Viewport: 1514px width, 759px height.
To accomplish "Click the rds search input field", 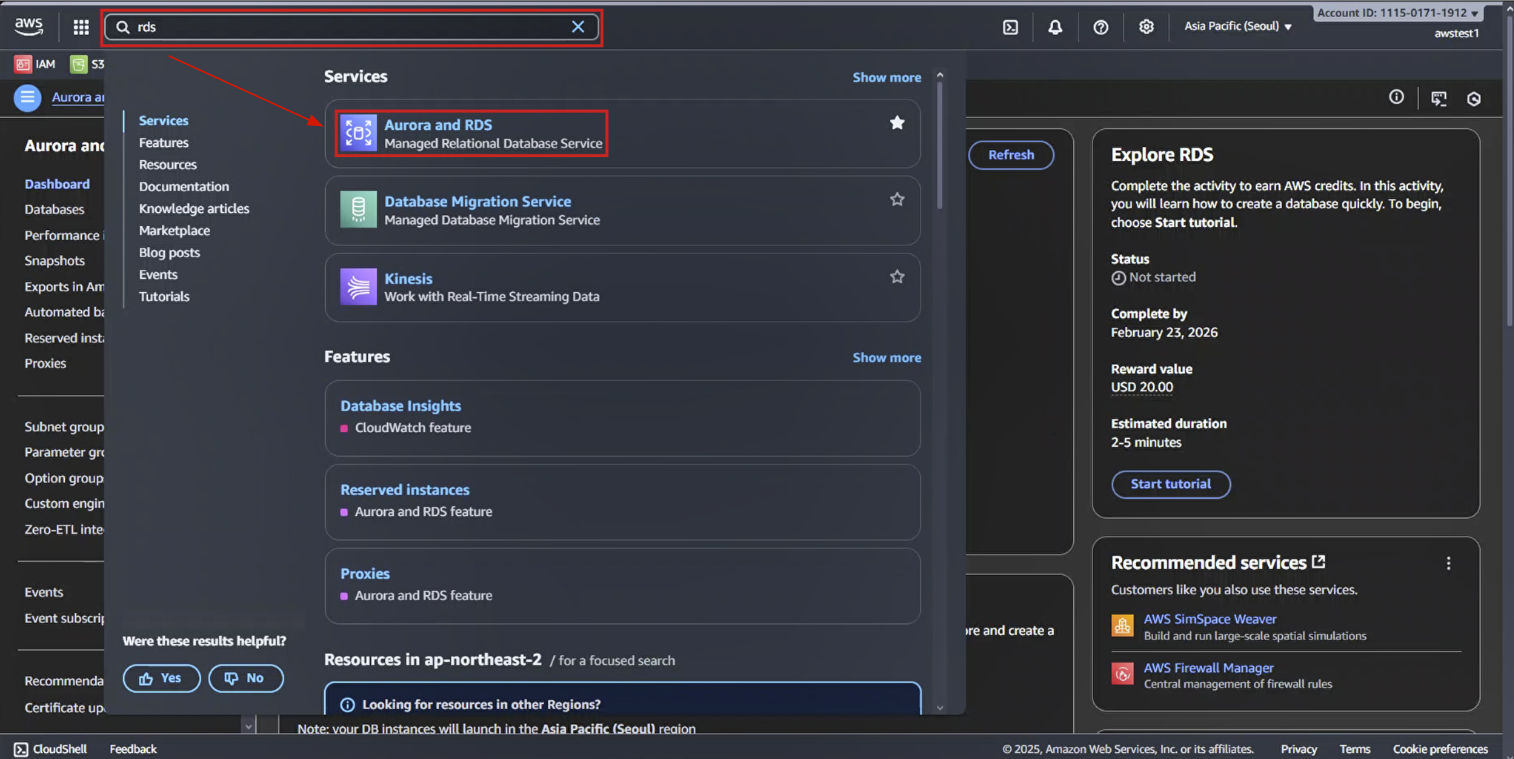I will coord(351,27).
